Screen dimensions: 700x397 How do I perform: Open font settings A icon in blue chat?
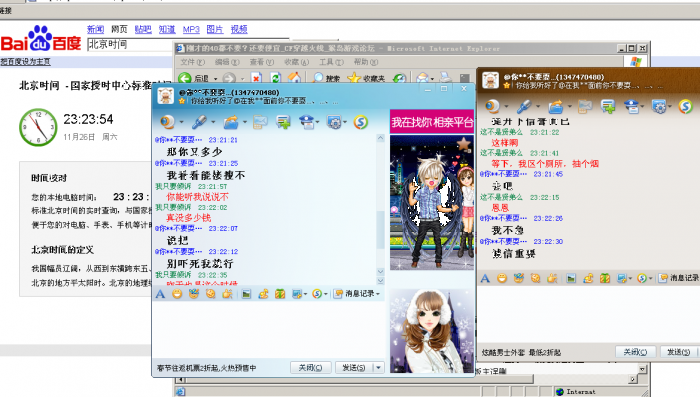160,294
